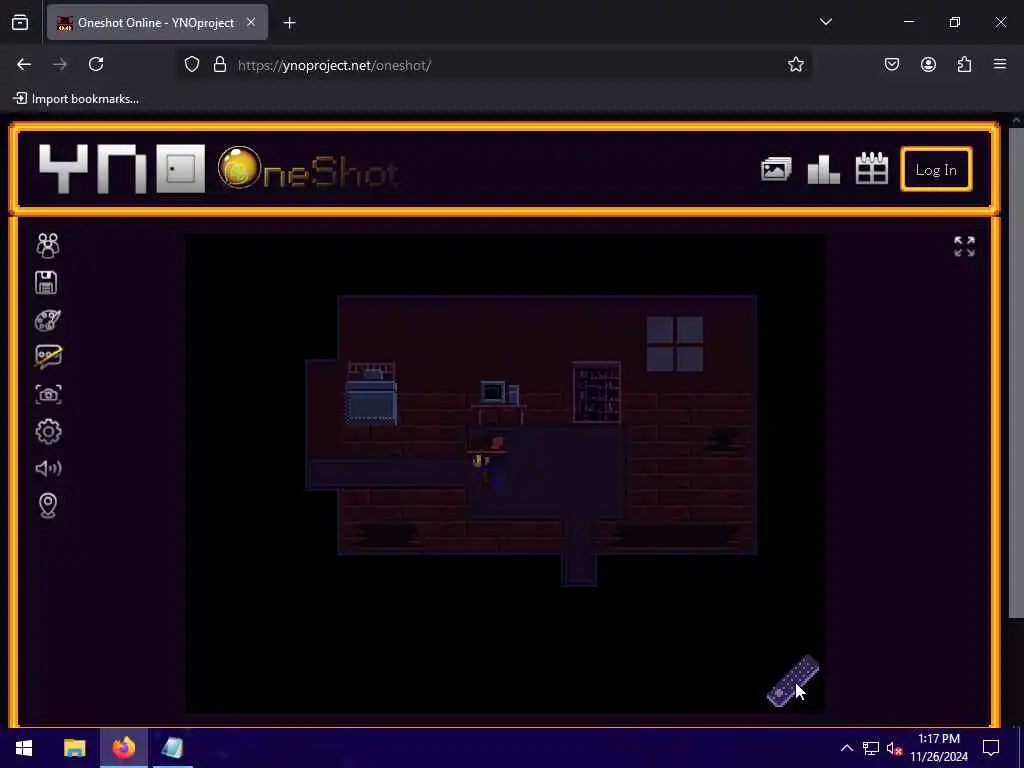Click the muted volume tray icon
Screen dimensions: 1024x768
(x=894, y=748)
